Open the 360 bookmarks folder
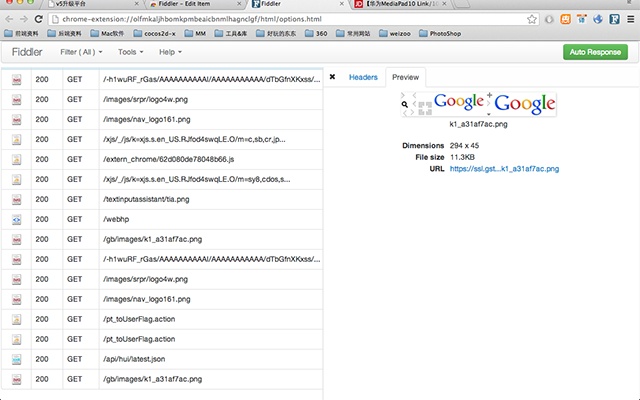This screenshot has height=400, width=640. [316, 33]
